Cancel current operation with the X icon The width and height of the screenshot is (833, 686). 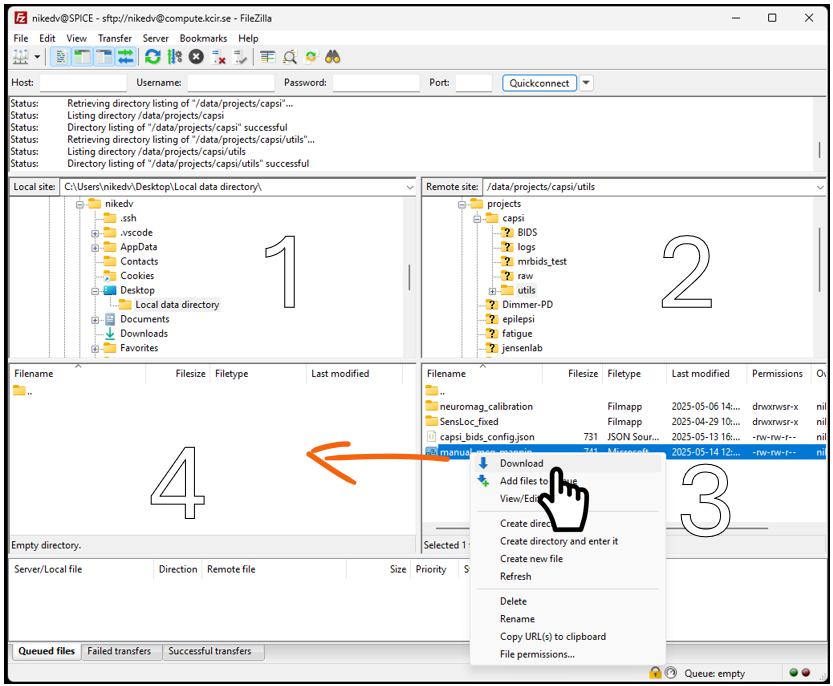pyautogui.click(x=196, y=57)
